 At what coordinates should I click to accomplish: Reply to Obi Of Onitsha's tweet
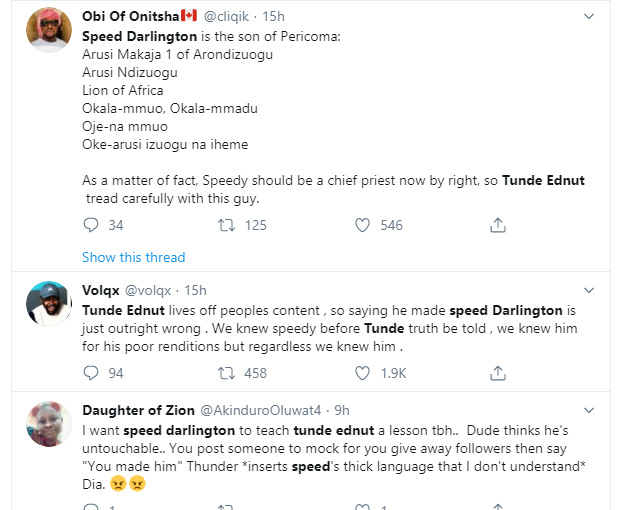click(x=92, y=225)
